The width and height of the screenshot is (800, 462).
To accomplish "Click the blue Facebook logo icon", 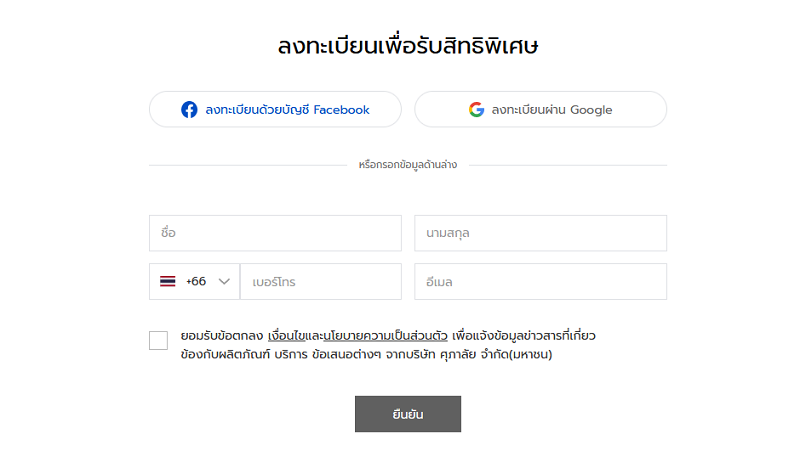I will 189,110.
